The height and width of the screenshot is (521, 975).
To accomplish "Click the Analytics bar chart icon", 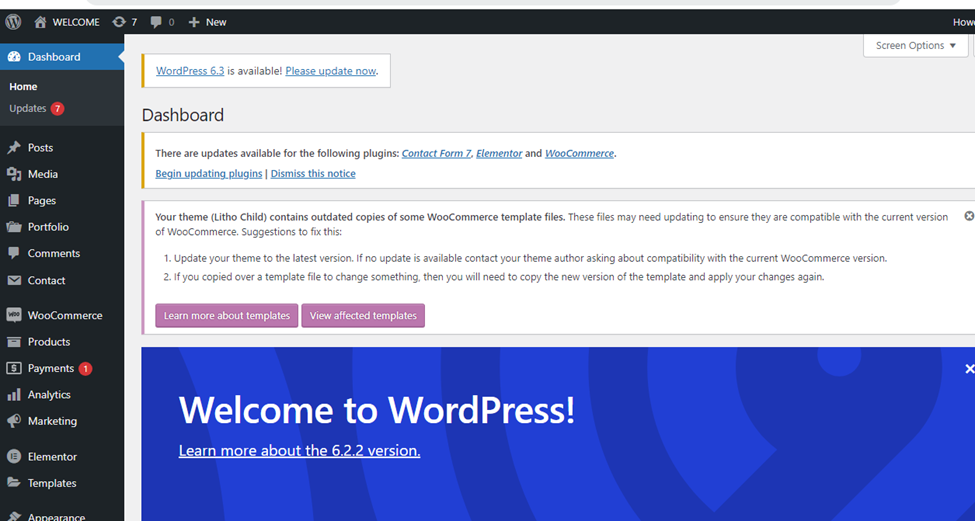I will (14, 395).
